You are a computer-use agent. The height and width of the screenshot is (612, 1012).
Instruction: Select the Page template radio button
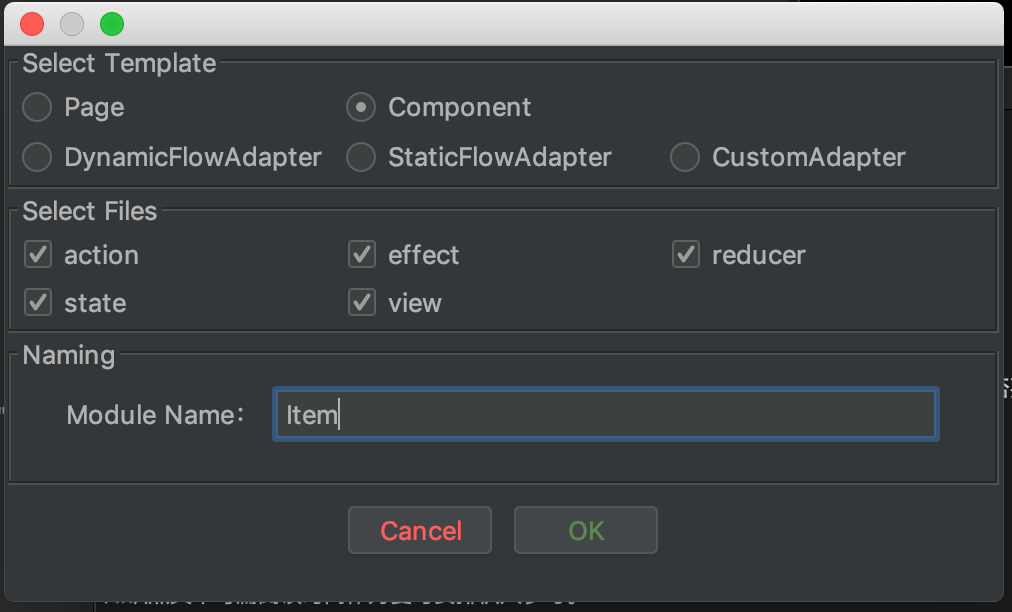coord(37,107)
